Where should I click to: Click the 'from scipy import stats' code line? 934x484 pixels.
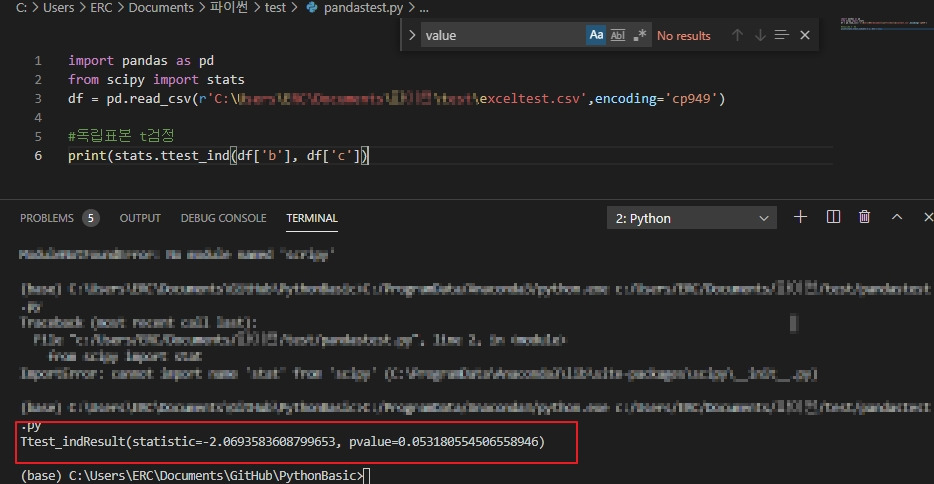point(156,80)
